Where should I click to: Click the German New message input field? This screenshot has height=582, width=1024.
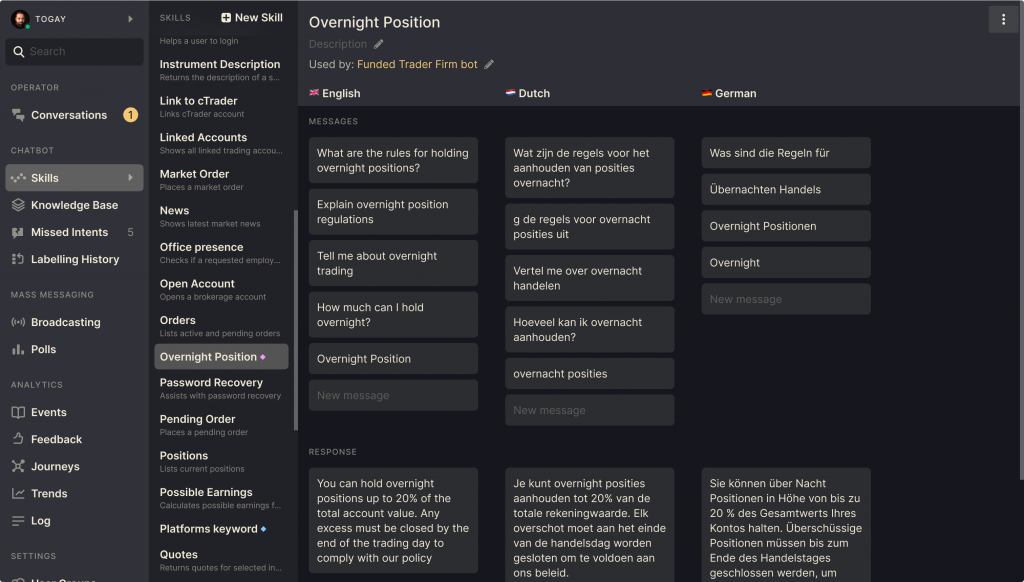785,299
